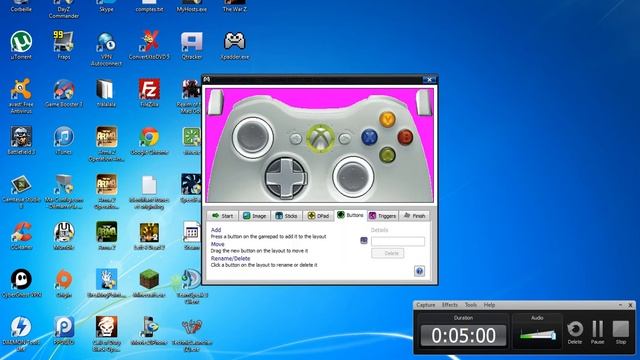Open the Tools menu in recorder
The height and width of the screenshot is (360, 640).
click(471, 305)
